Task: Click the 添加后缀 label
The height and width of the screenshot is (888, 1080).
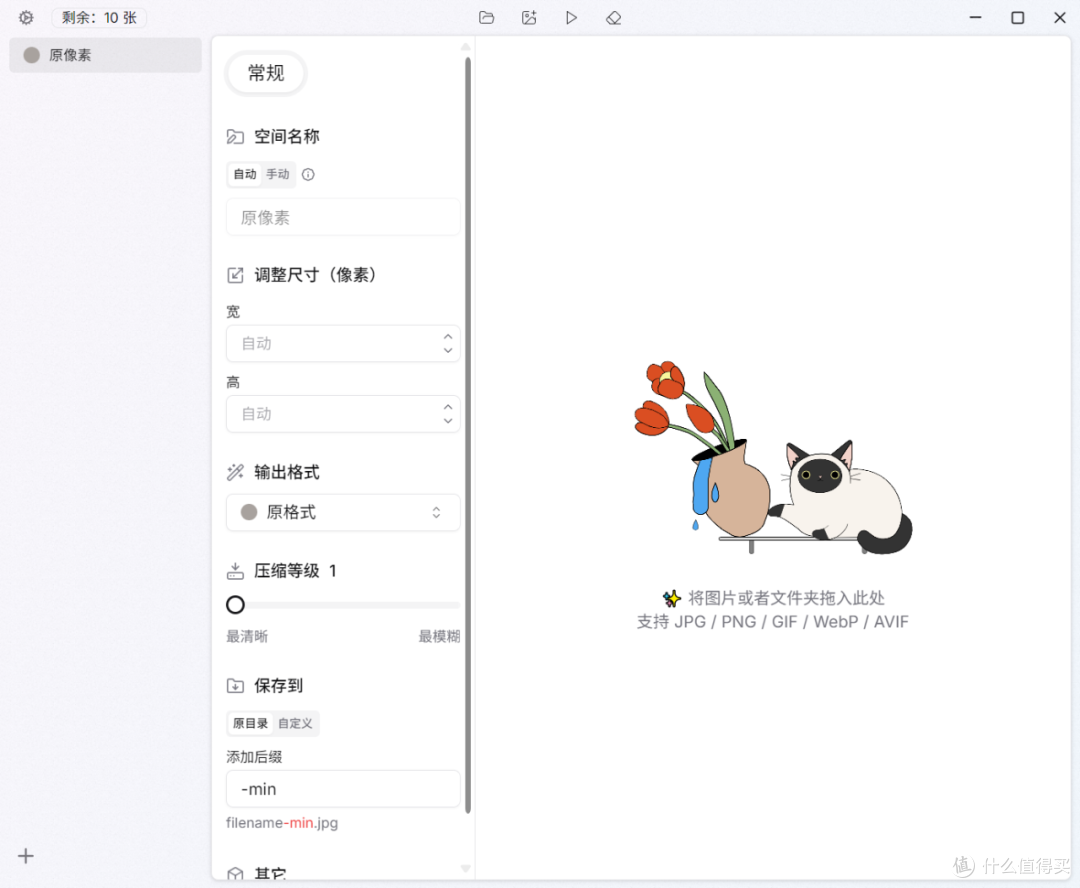Action: point(254,756)
